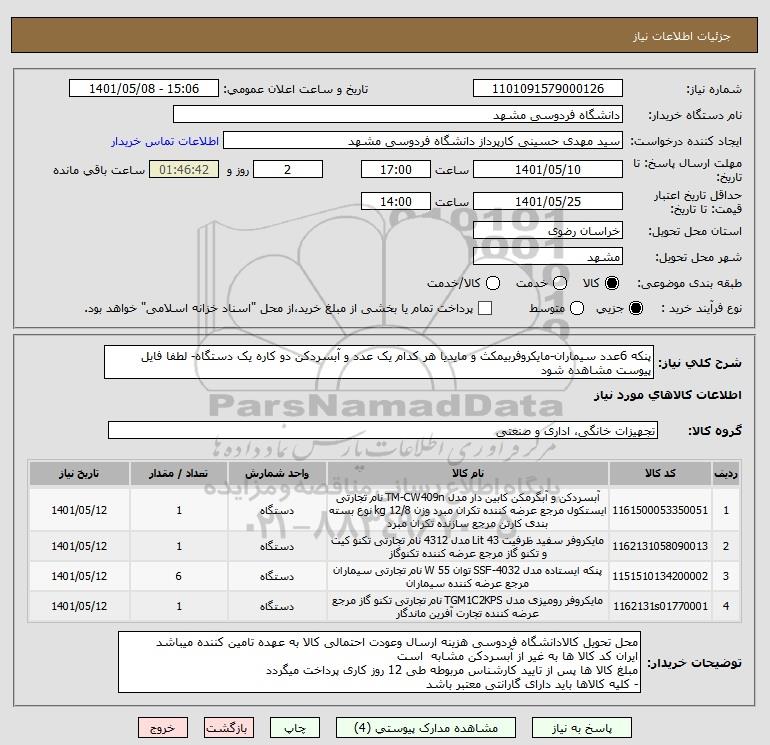This screenshot has height=745, width=770.
Task: Click item code 1161500053350051
Action: tap(660, 510)
